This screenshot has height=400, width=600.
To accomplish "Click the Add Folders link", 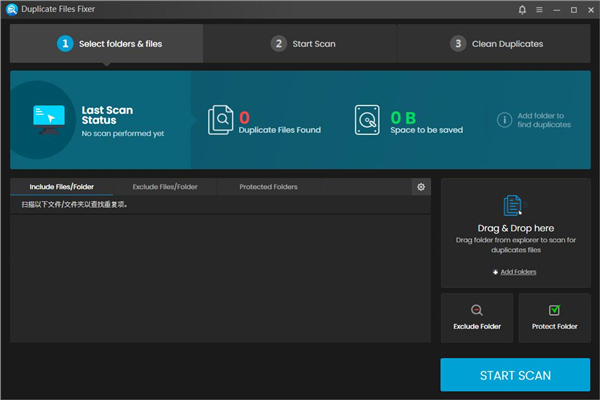I will [518, 272].
